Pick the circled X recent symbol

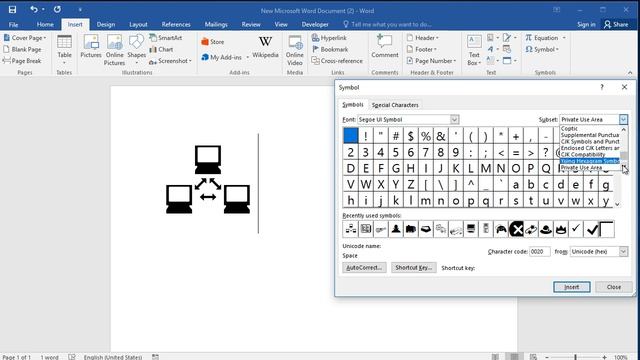click(x=516, y=229)
